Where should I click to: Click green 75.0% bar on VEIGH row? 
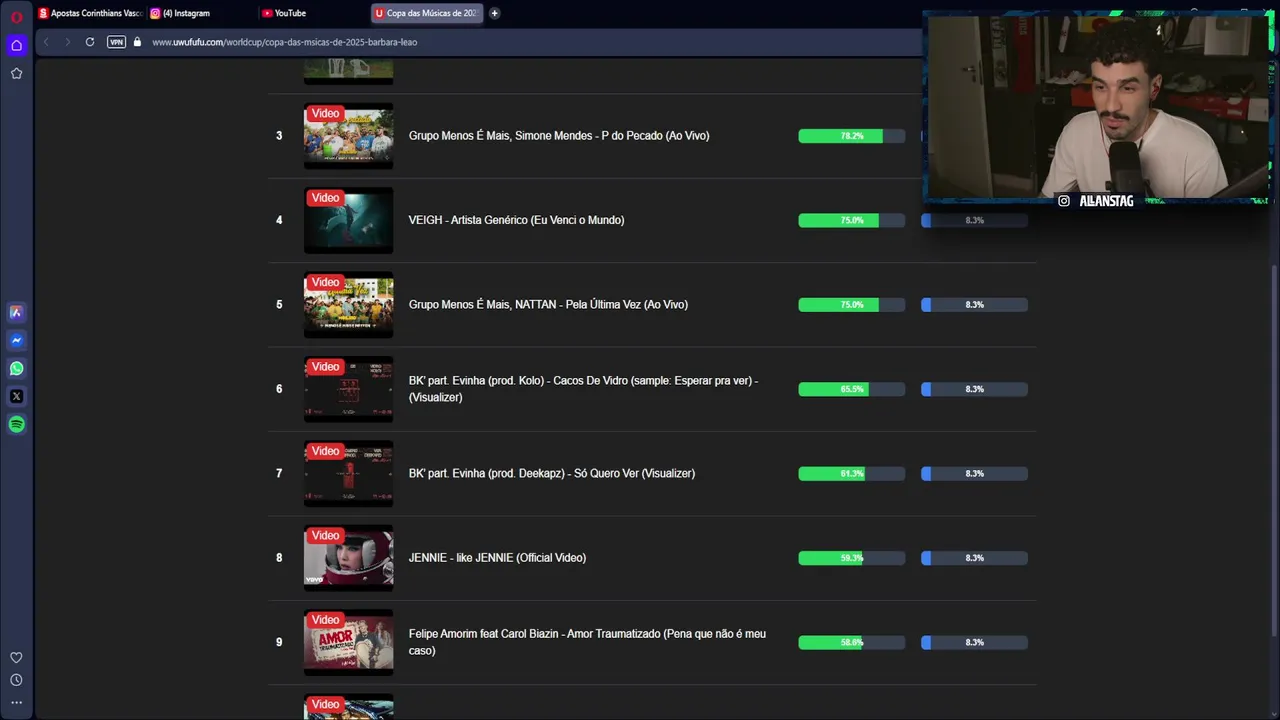pyautogui.click(x=851, y=220)
